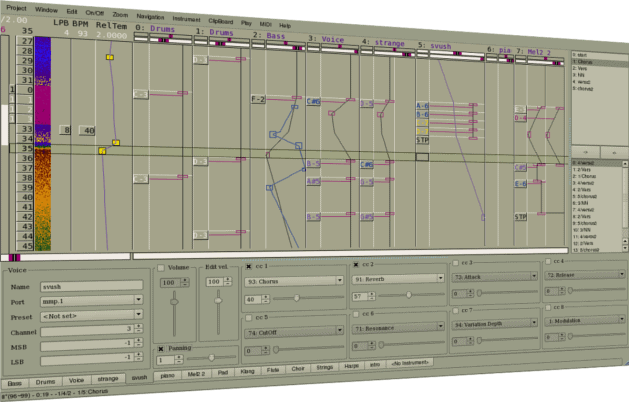Viewport: 636px width, 410px height.
Task: Adjust the Volume vertical slider
Action: coord(174,313)
